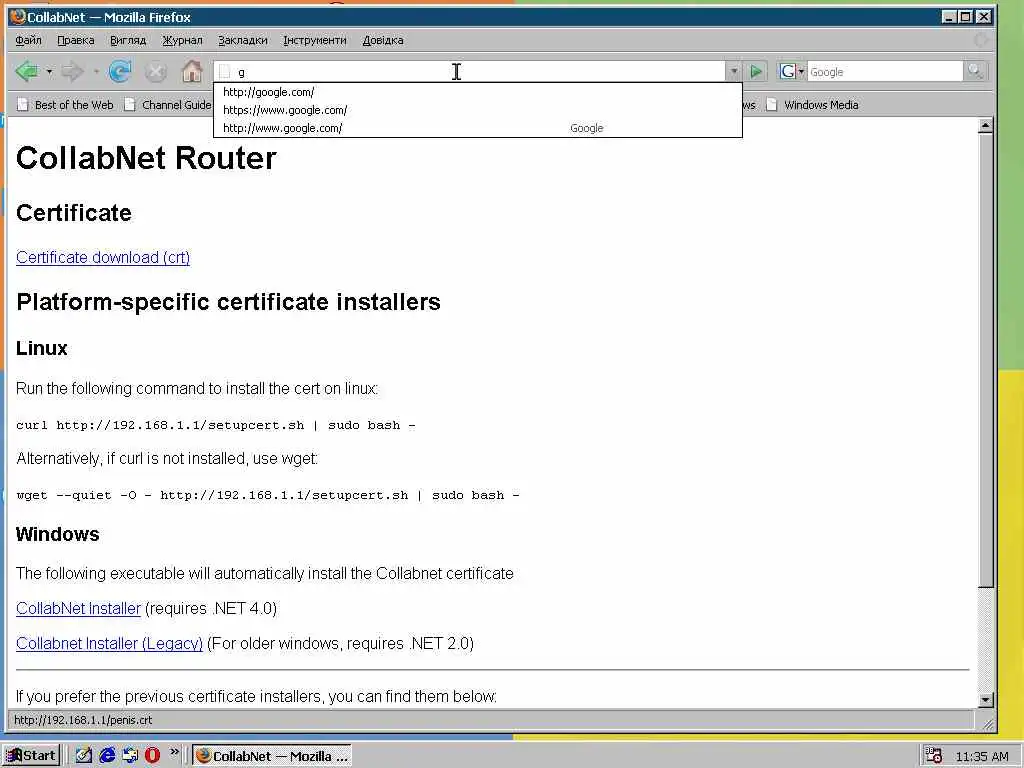Click the 11:35 AM tray clock
This screenshot has height=768, width=1024.
coord(982,756)
